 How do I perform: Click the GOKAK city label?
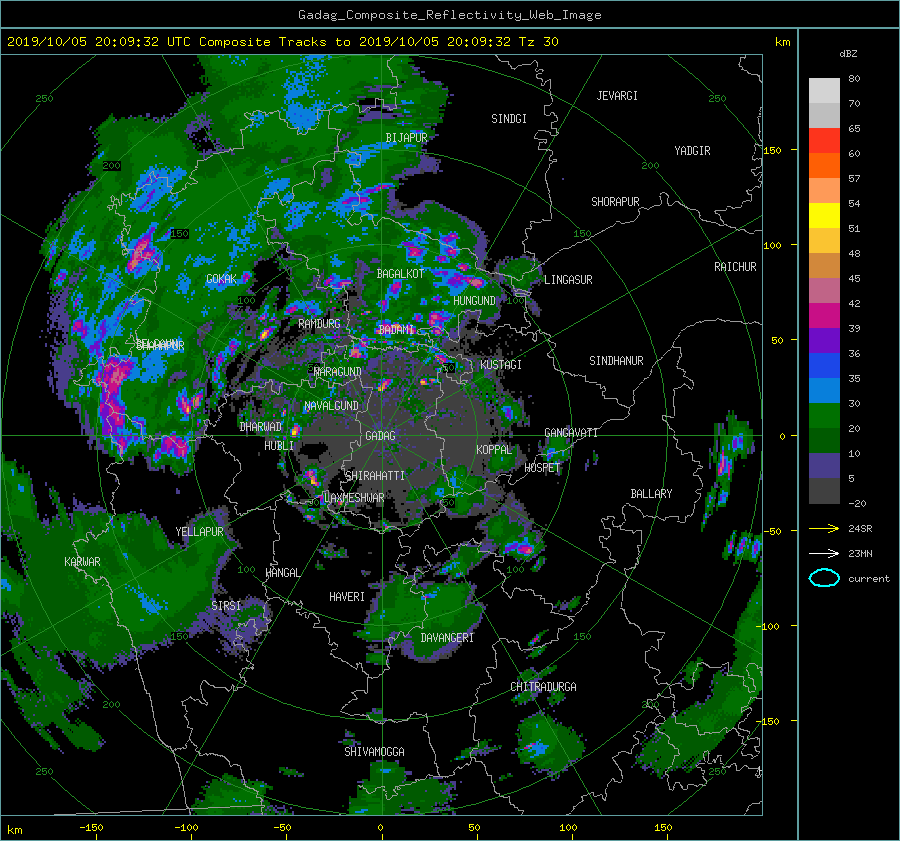(221, 279)
